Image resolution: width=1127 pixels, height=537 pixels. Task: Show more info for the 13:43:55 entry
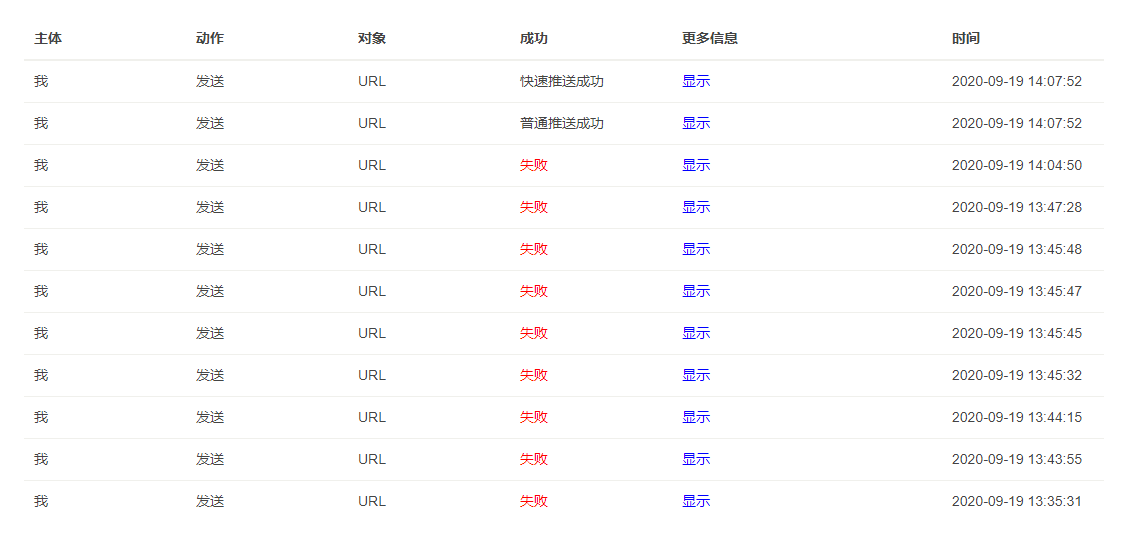point(695,459)
